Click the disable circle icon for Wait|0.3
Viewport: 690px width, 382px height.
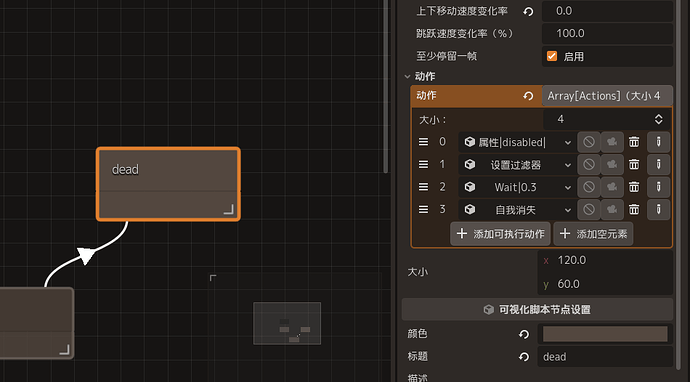[x=589, y=187]
